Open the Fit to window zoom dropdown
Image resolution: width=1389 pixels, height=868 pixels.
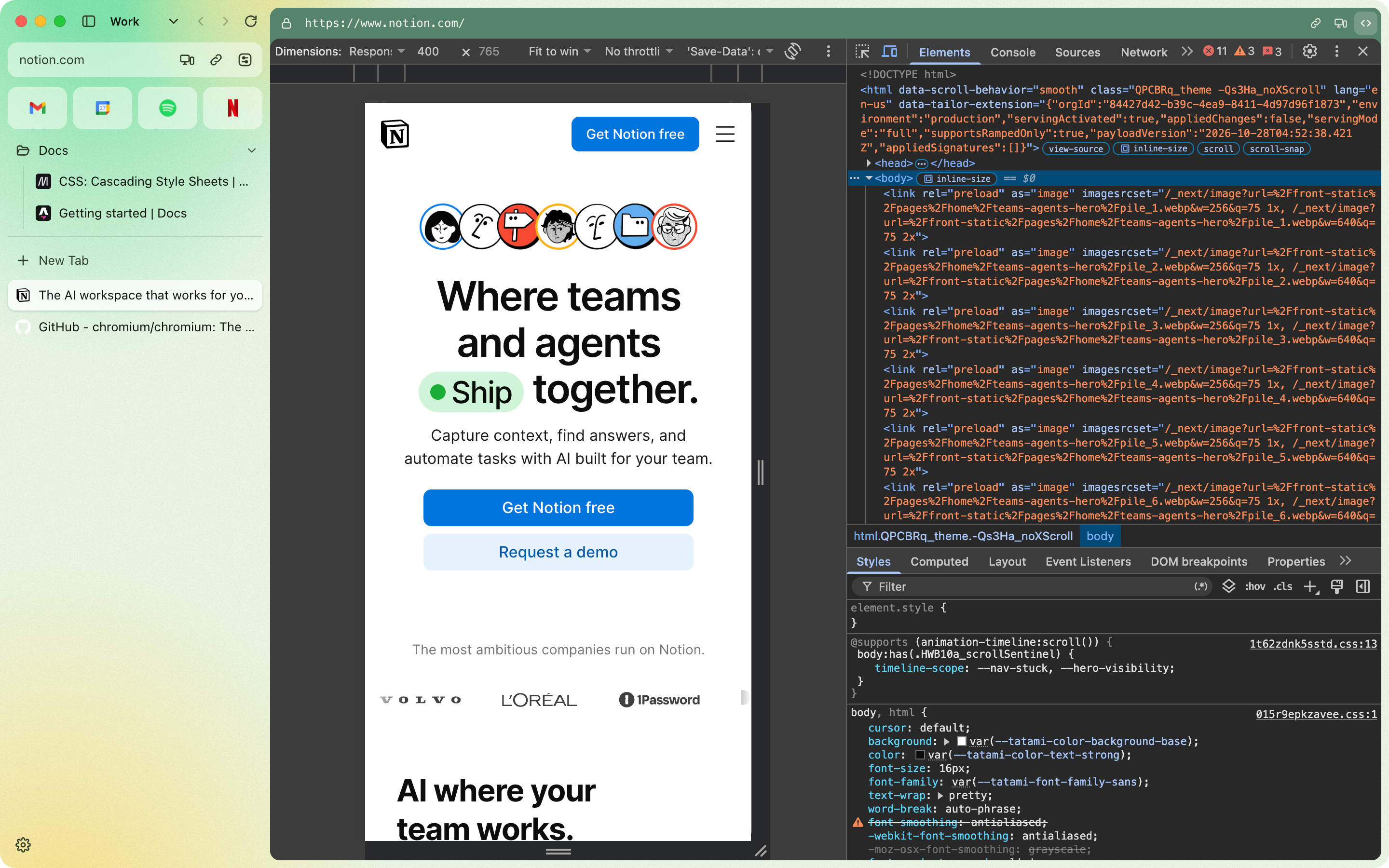tap(559, 52)
